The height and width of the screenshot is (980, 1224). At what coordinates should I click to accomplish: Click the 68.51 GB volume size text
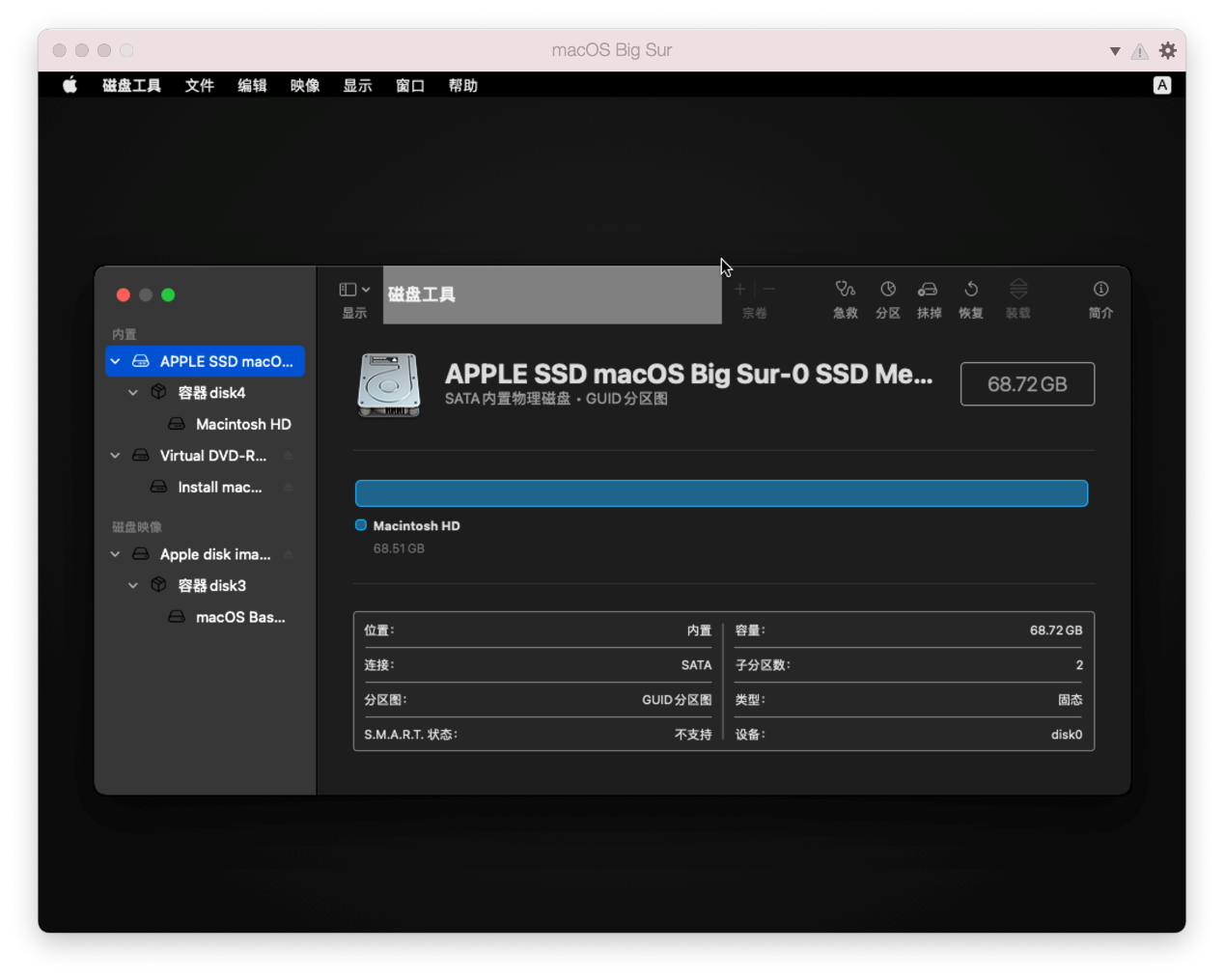click(x=399, y=548)
